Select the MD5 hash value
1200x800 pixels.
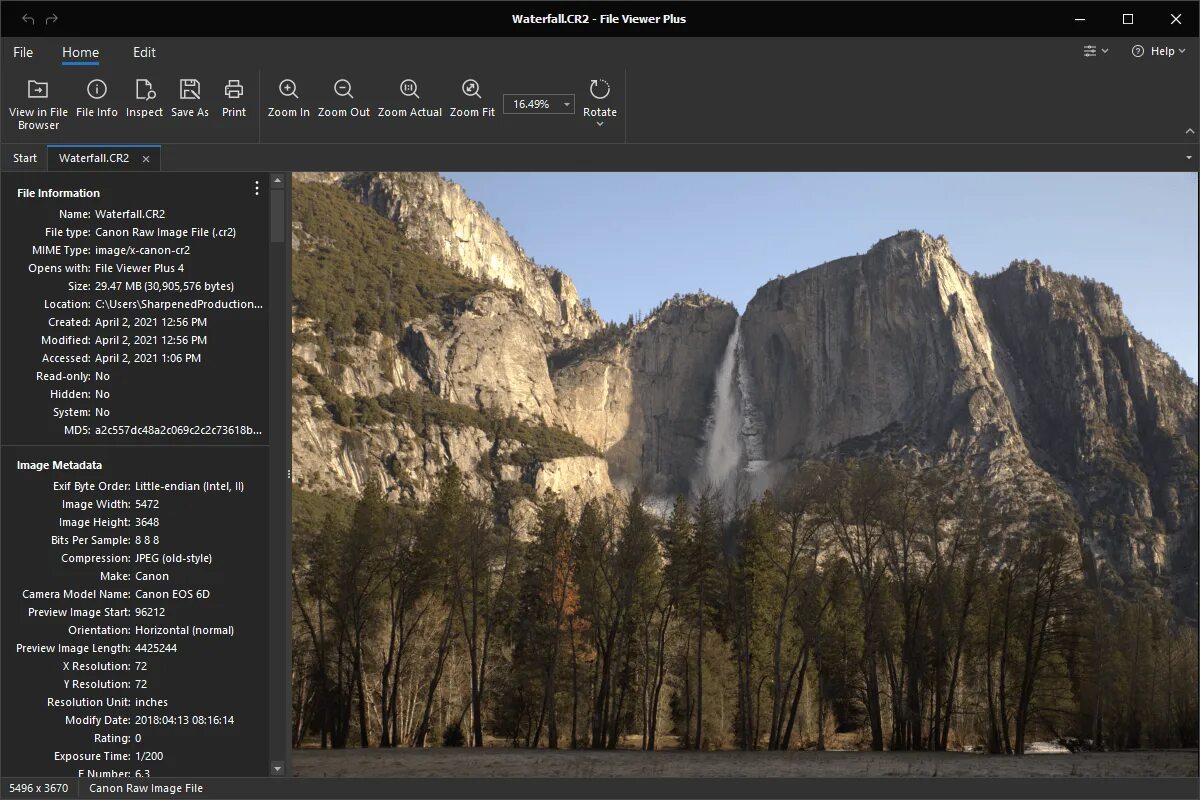179,430
